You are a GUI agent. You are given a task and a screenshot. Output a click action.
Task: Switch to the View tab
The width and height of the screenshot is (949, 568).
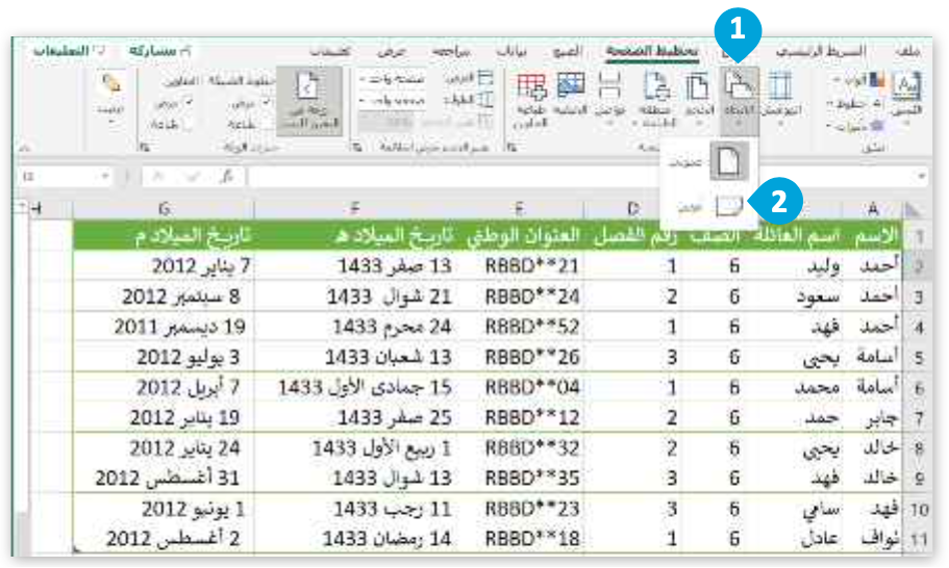pos(391,52)
